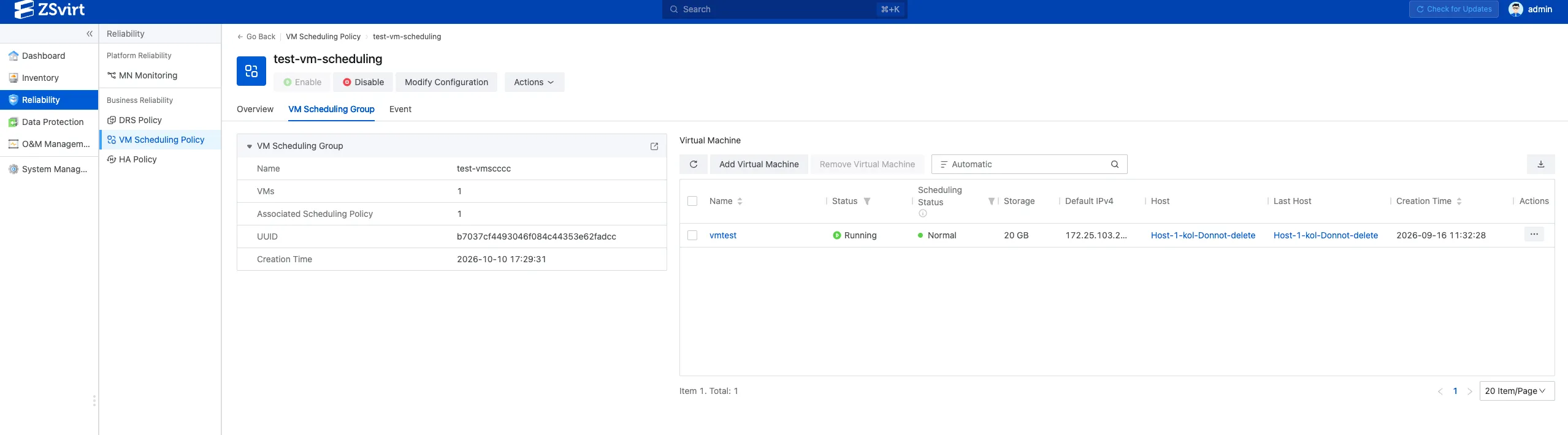Click the ZSvirt logo icon
Image resolution: width=1568 pixels, height=435 pixels.
[23, 9]
